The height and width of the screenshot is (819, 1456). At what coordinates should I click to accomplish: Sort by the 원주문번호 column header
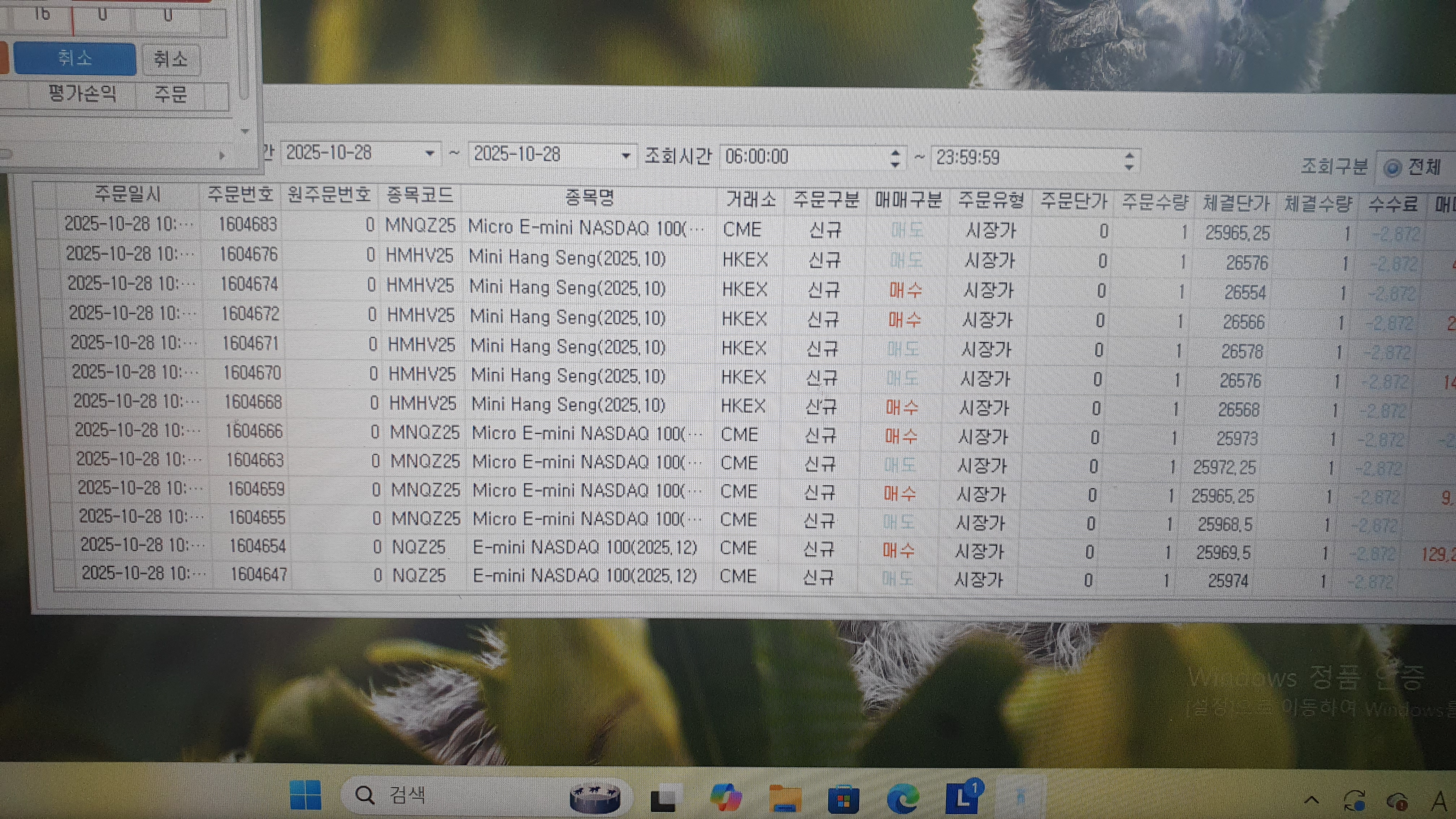click(x=329, y=195)
